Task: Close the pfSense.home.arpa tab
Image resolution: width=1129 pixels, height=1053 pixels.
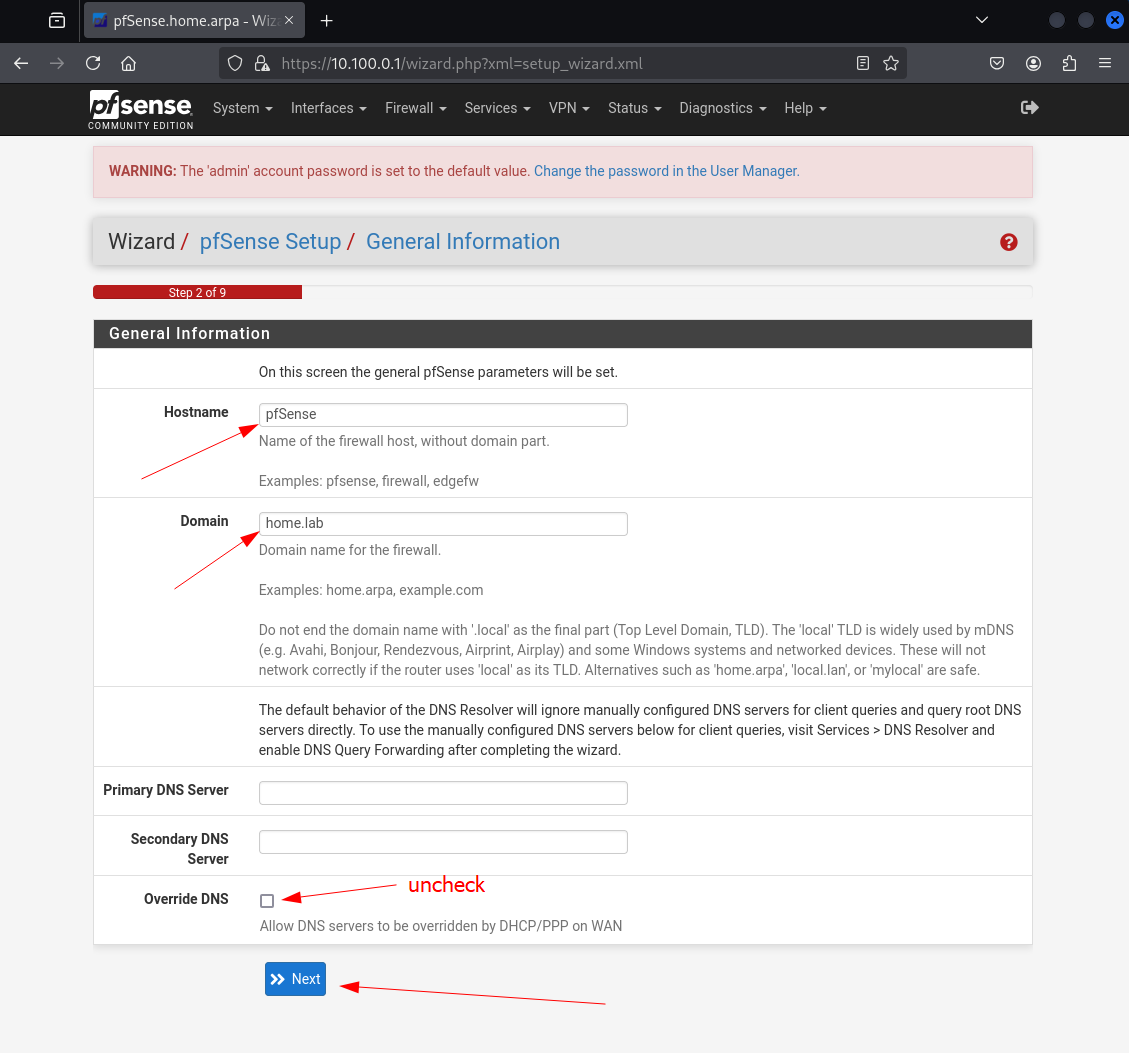Action: [x=289, y=20]
